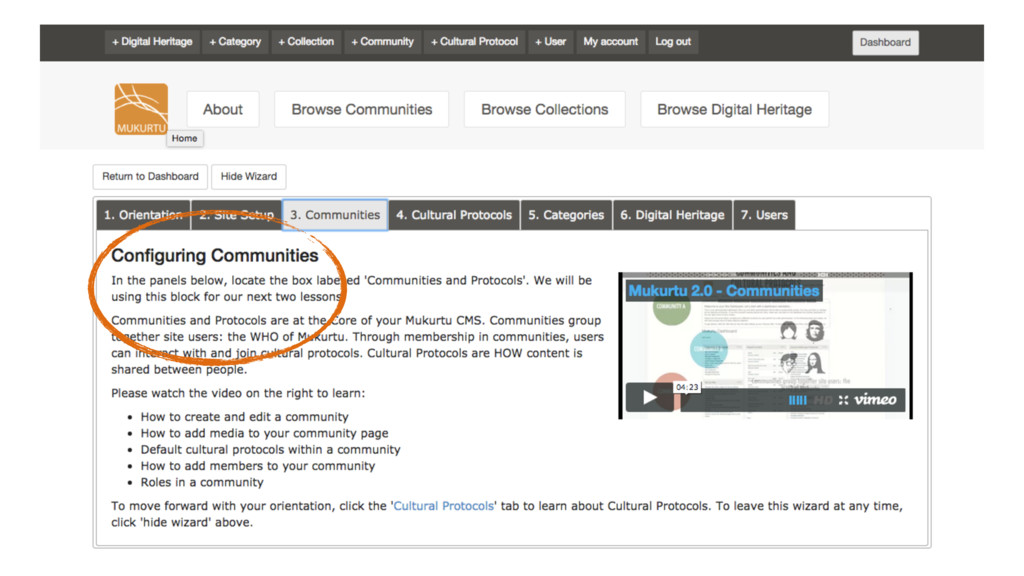Play the Mukurtu Communities video

tap(649, 398)
